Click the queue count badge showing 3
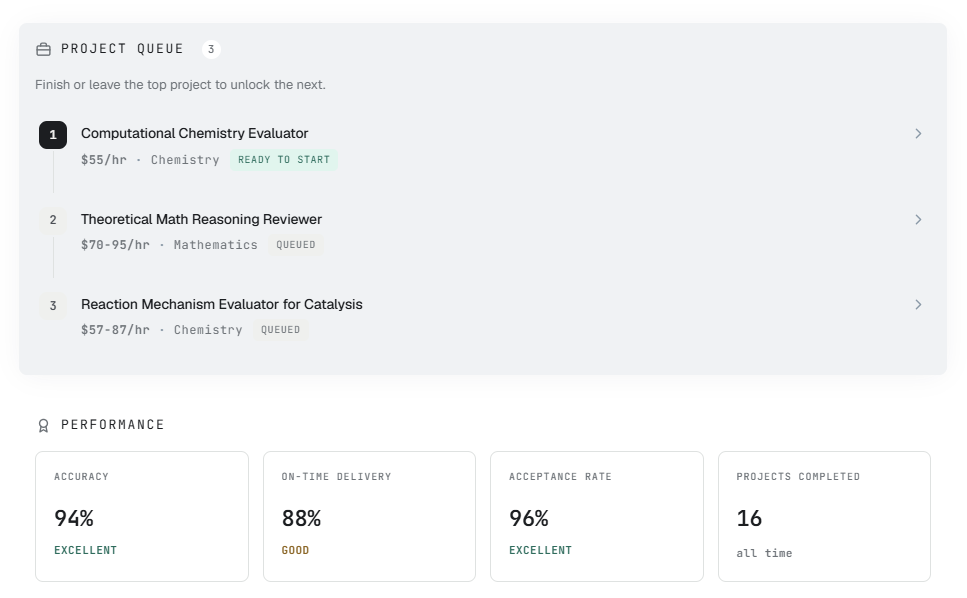 (x=211, y=49)
